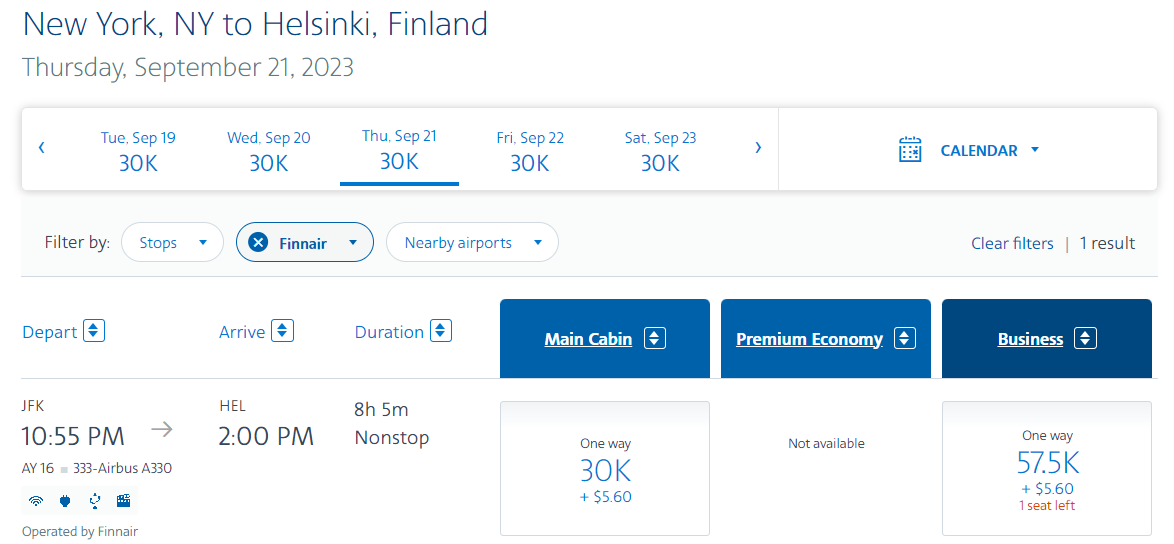
Task: Click the Wi-Fi amenity icon
Action: pos(36,501)
